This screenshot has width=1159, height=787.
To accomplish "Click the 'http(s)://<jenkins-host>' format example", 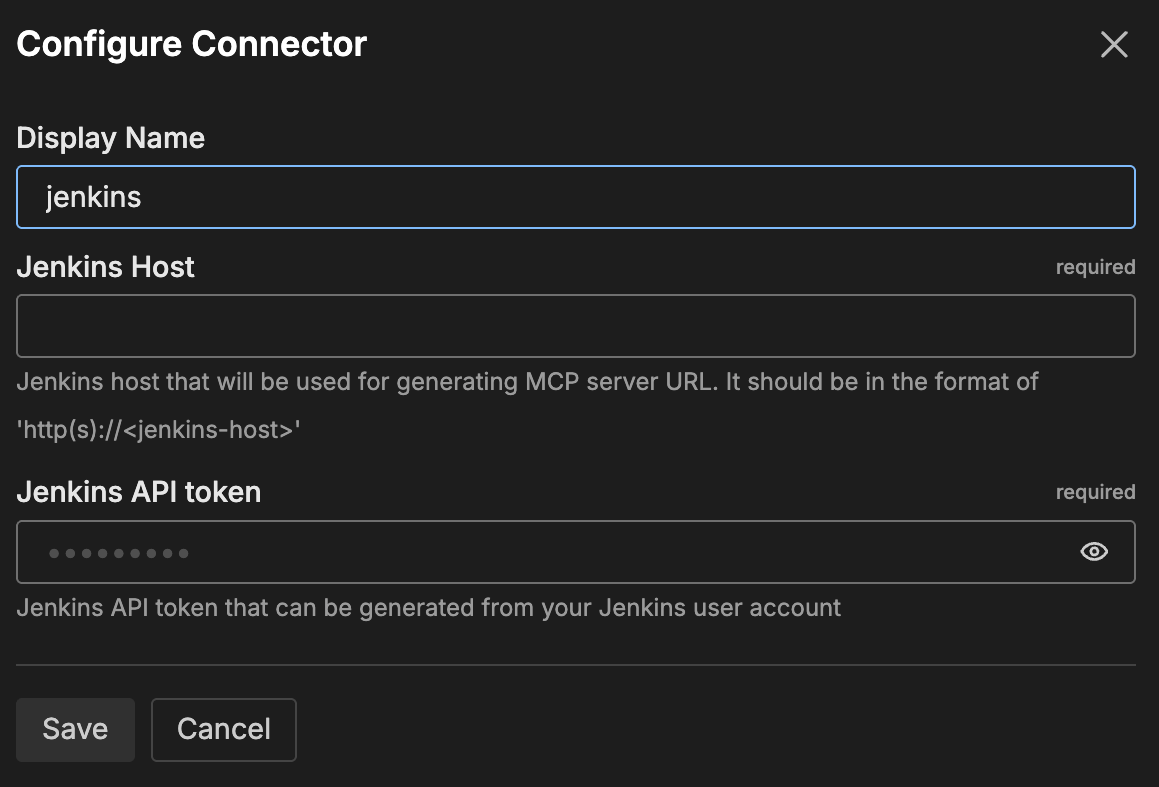I will pos(159,430).
